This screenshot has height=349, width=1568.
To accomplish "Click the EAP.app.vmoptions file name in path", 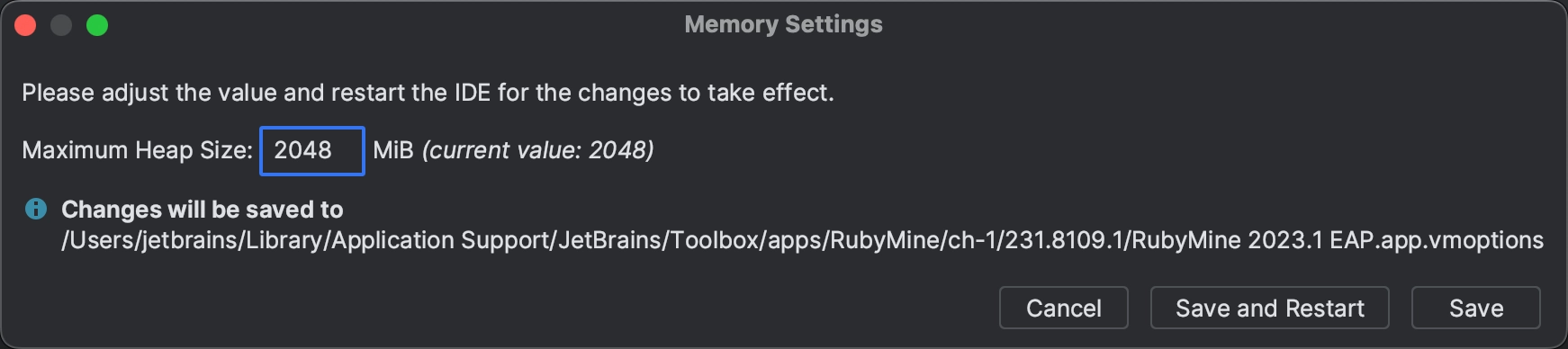I will (1437, 240).
